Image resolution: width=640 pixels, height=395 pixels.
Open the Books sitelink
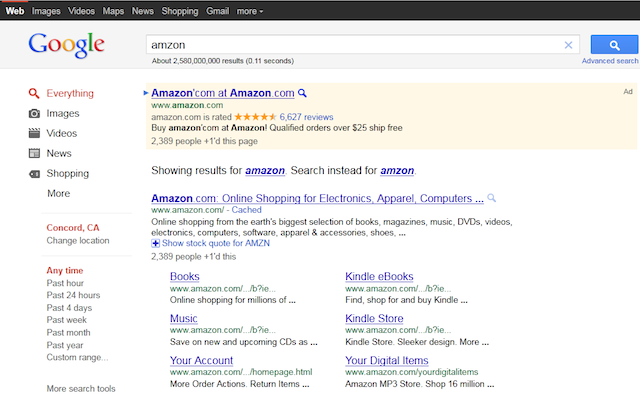coord(184,276)
